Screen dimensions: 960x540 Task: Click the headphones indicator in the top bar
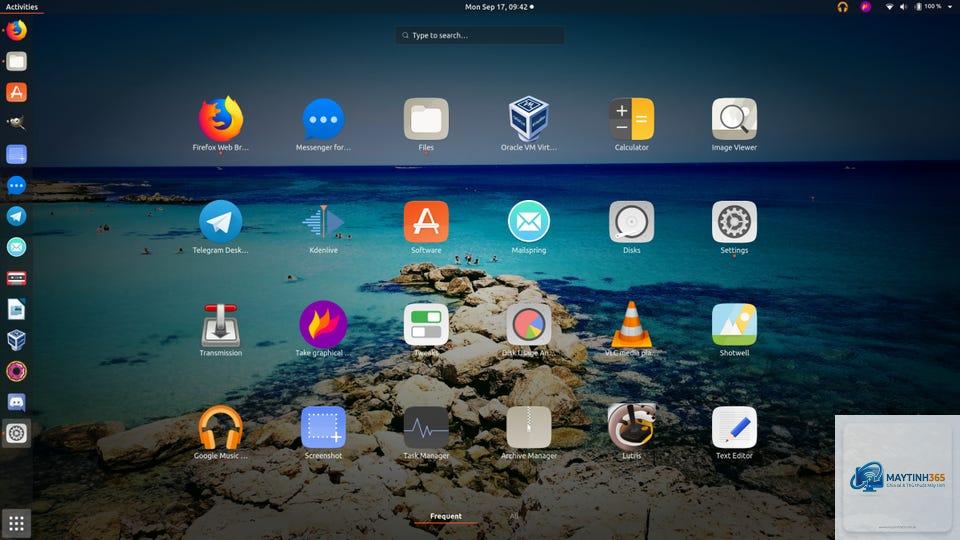pos(842,7)
